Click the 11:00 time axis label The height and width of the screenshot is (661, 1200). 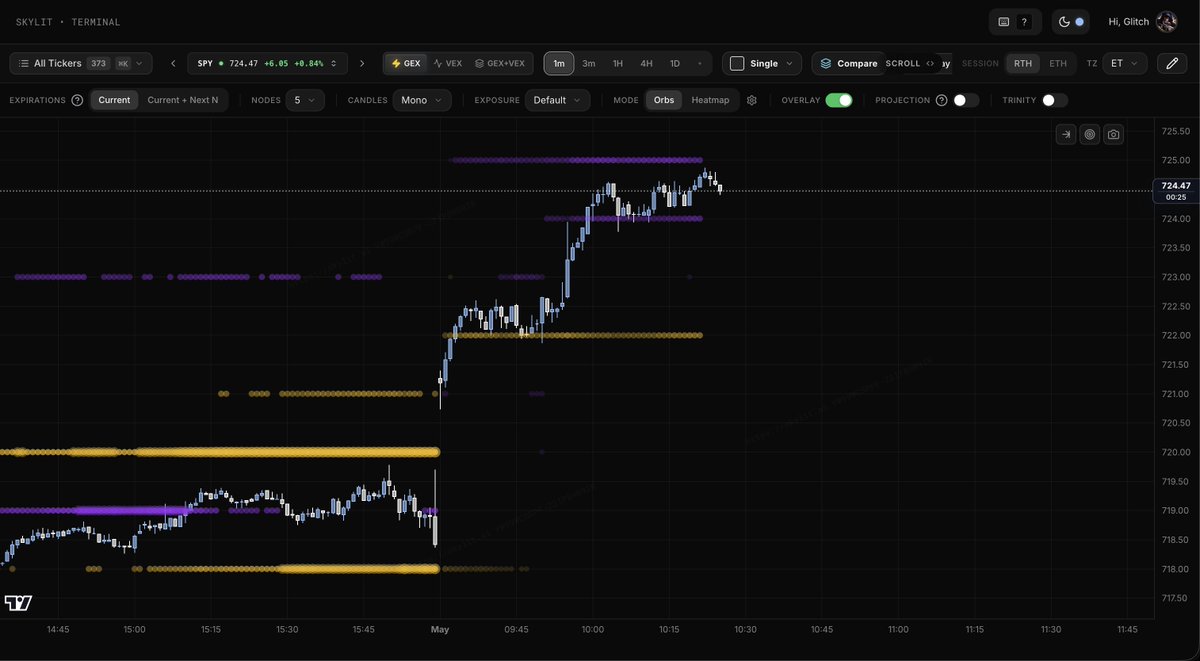(x=898, y=629)
